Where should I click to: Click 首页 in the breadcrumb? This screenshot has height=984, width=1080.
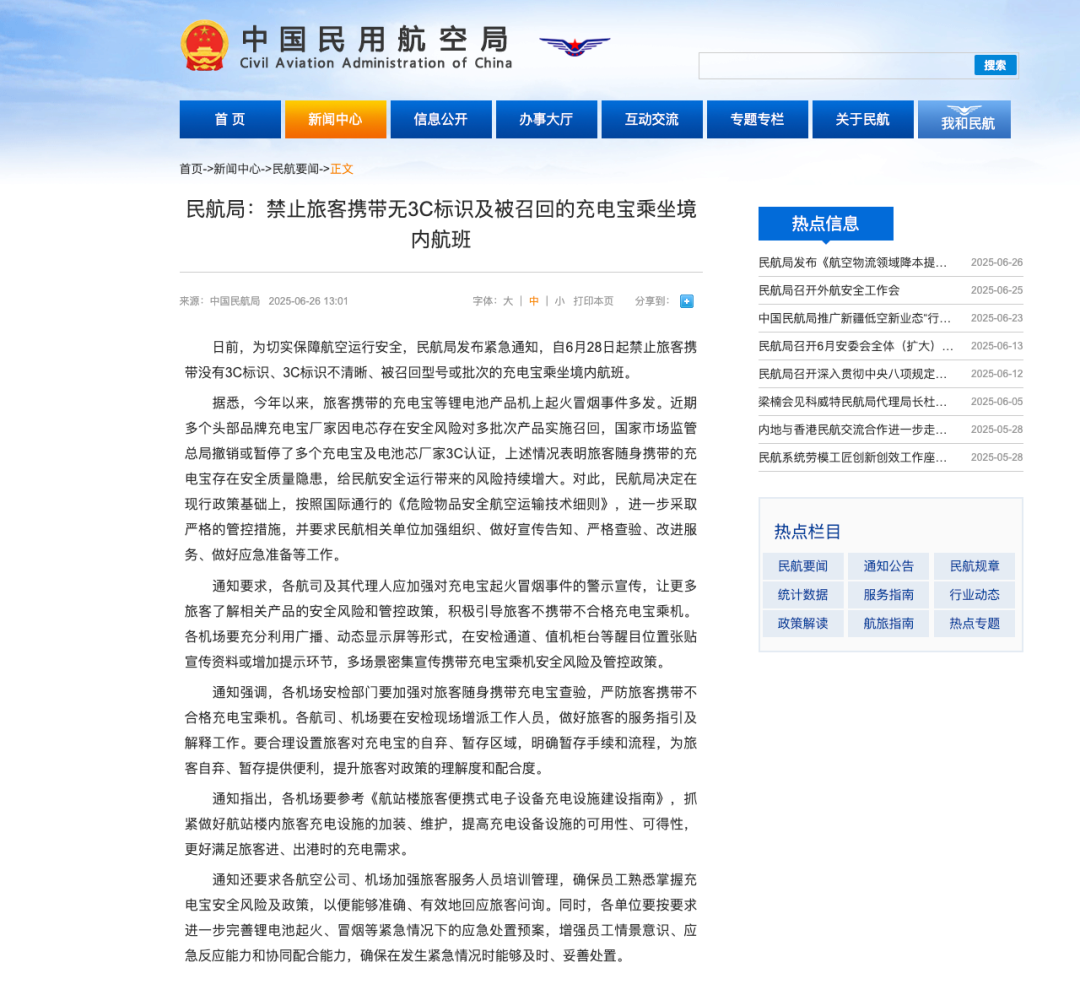191,169
